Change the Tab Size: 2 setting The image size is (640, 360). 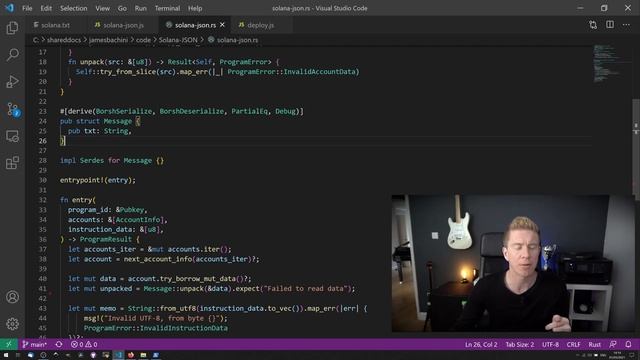click(x=520, y=344)
